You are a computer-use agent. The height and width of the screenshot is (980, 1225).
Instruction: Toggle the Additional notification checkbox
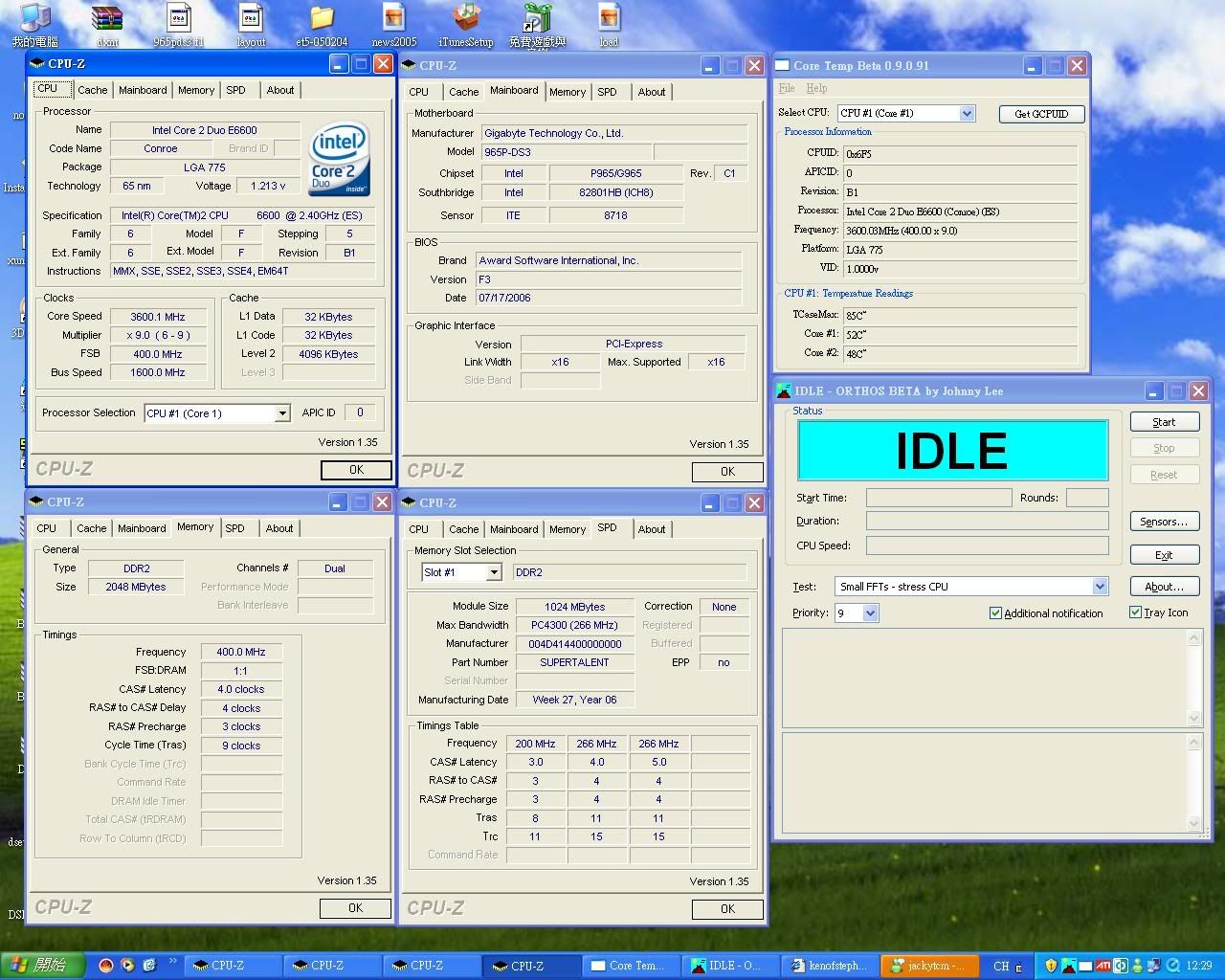[x=995, y=613]
